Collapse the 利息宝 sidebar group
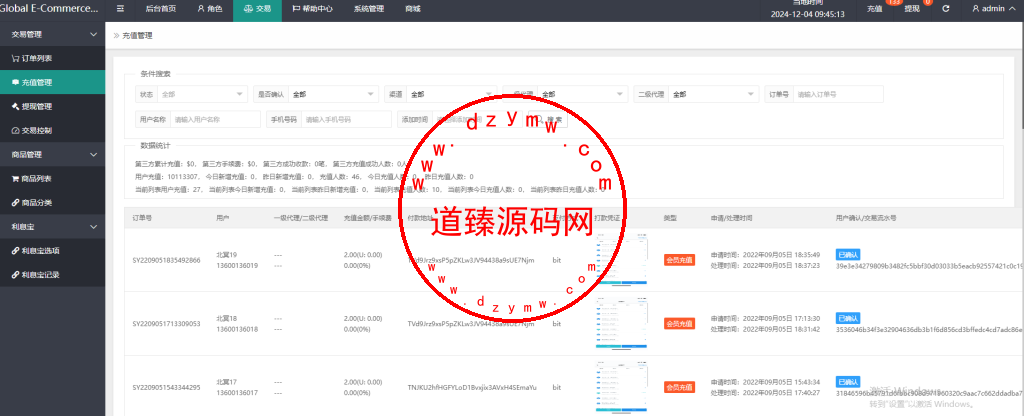Viewport: 1024px width, 416px height. pyautogui.click(x=52, y=227)
